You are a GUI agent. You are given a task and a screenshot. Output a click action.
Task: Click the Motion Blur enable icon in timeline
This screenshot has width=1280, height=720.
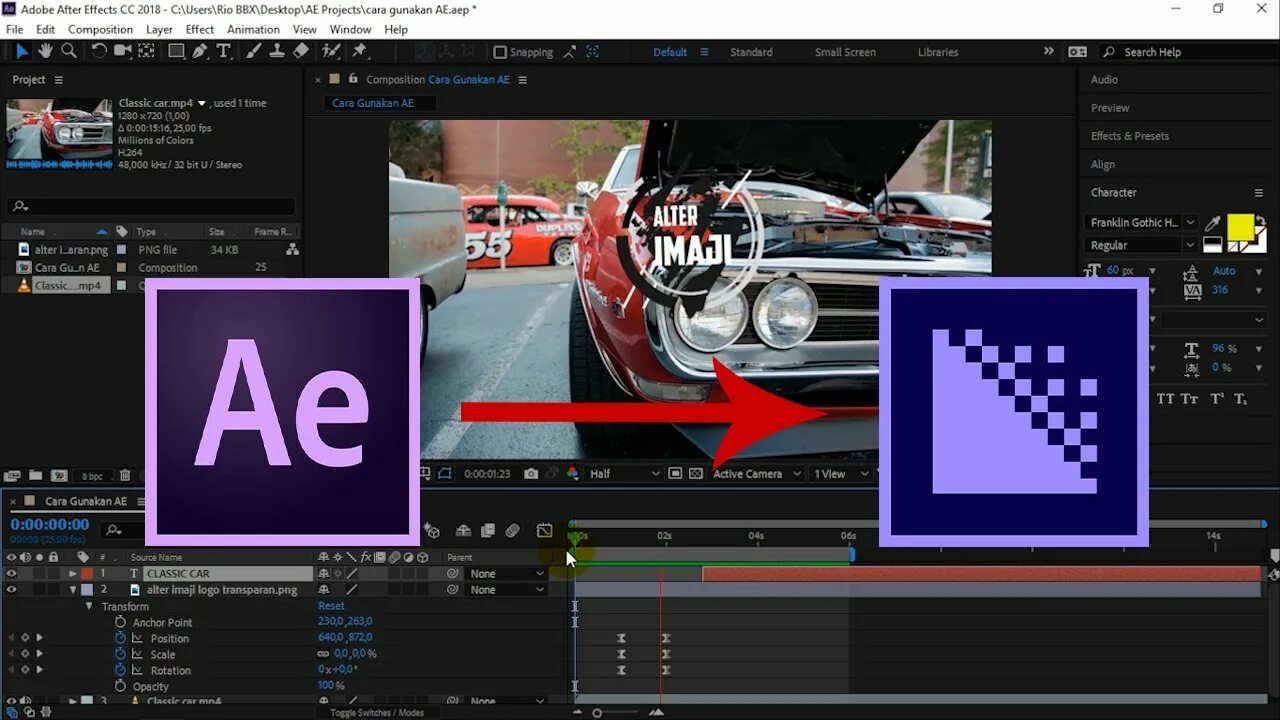click(512, 531)
